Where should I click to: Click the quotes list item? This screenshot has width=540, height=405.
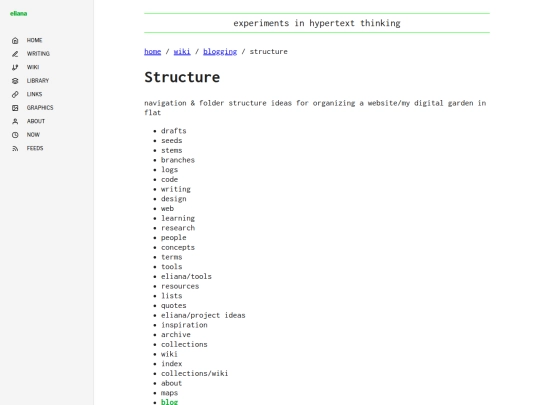174,305
